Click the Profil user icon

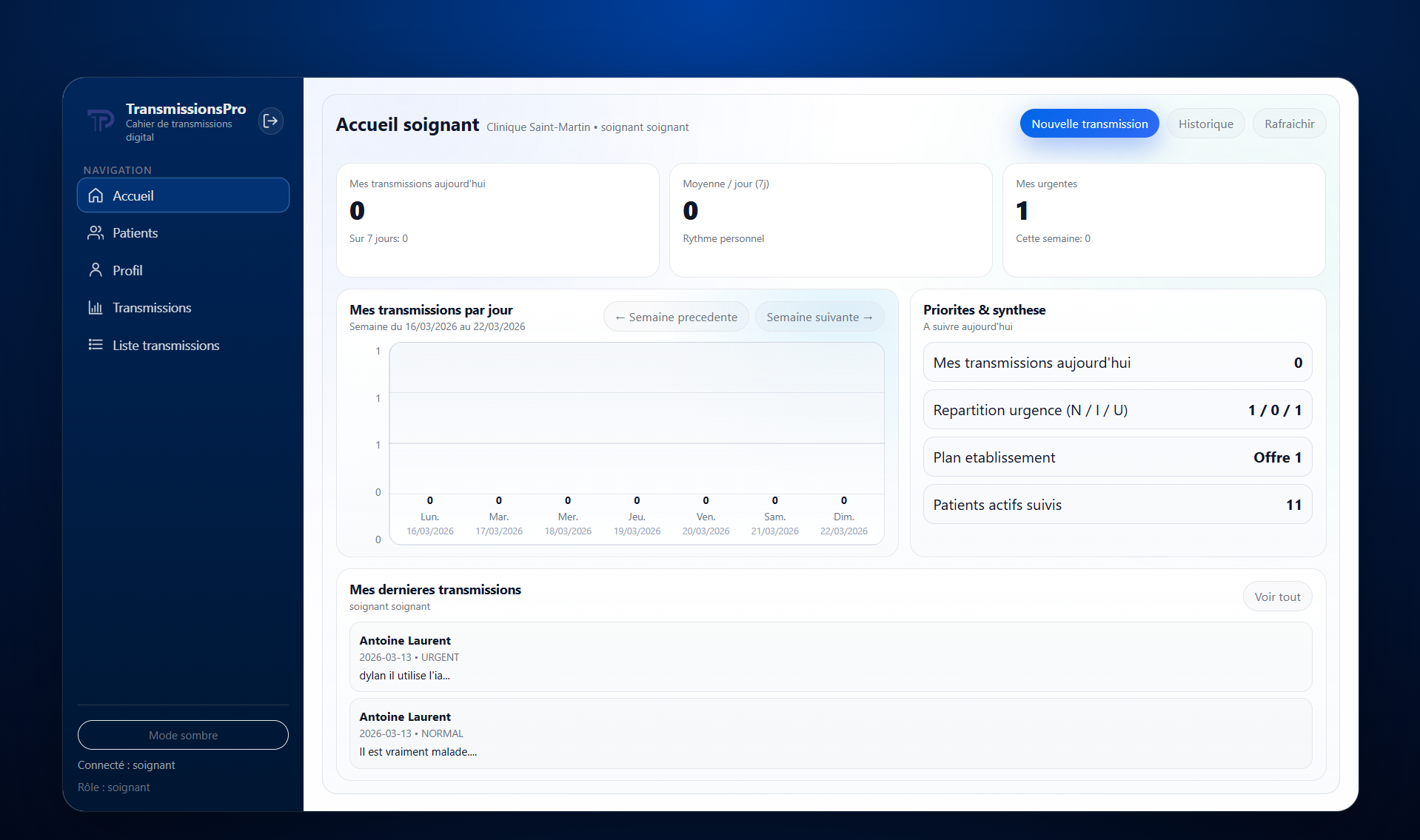(96, 270)
